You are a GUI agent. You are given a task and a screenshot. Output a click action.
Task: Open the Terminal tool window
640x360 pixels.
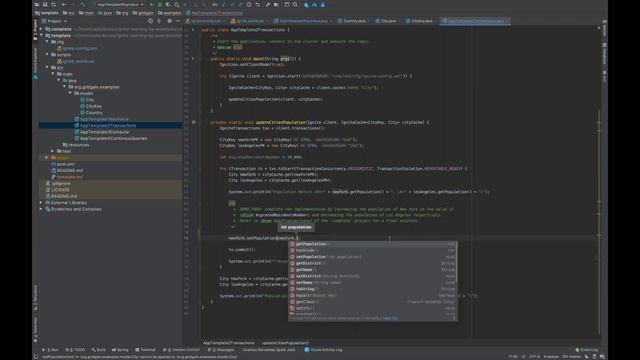tap(145, 350)
